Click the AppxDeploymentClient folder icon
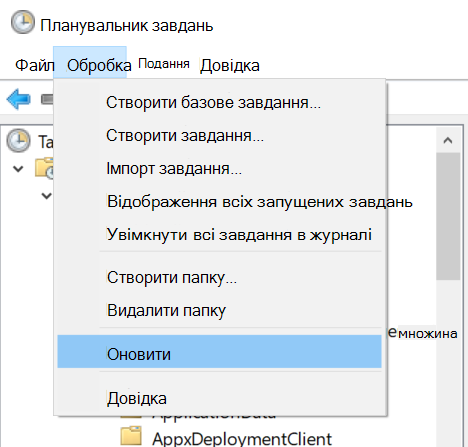The width and height of the screenshot is (468, 447). 131,436
